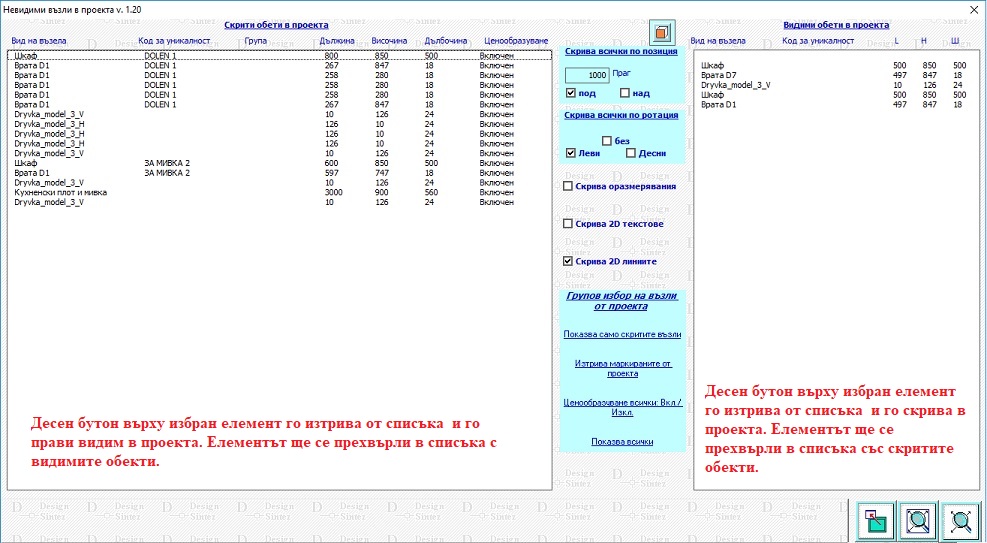Select the 'Кухненски плот и мивка' row
The height and width of the screenshot is (543, 987).
(279, 192)
